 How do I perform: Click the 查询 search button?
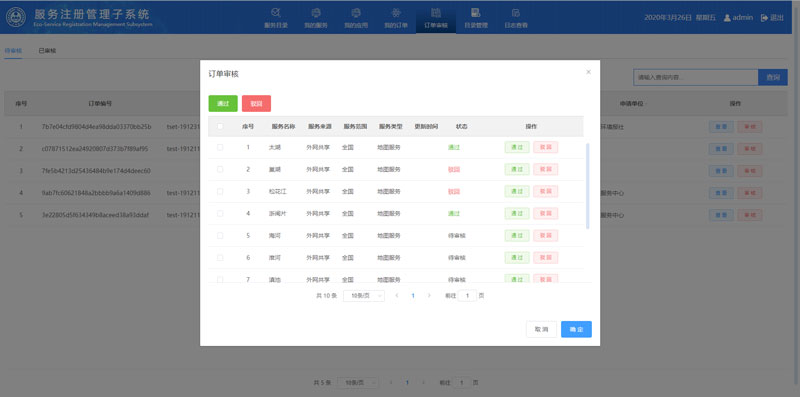point(773,77)
